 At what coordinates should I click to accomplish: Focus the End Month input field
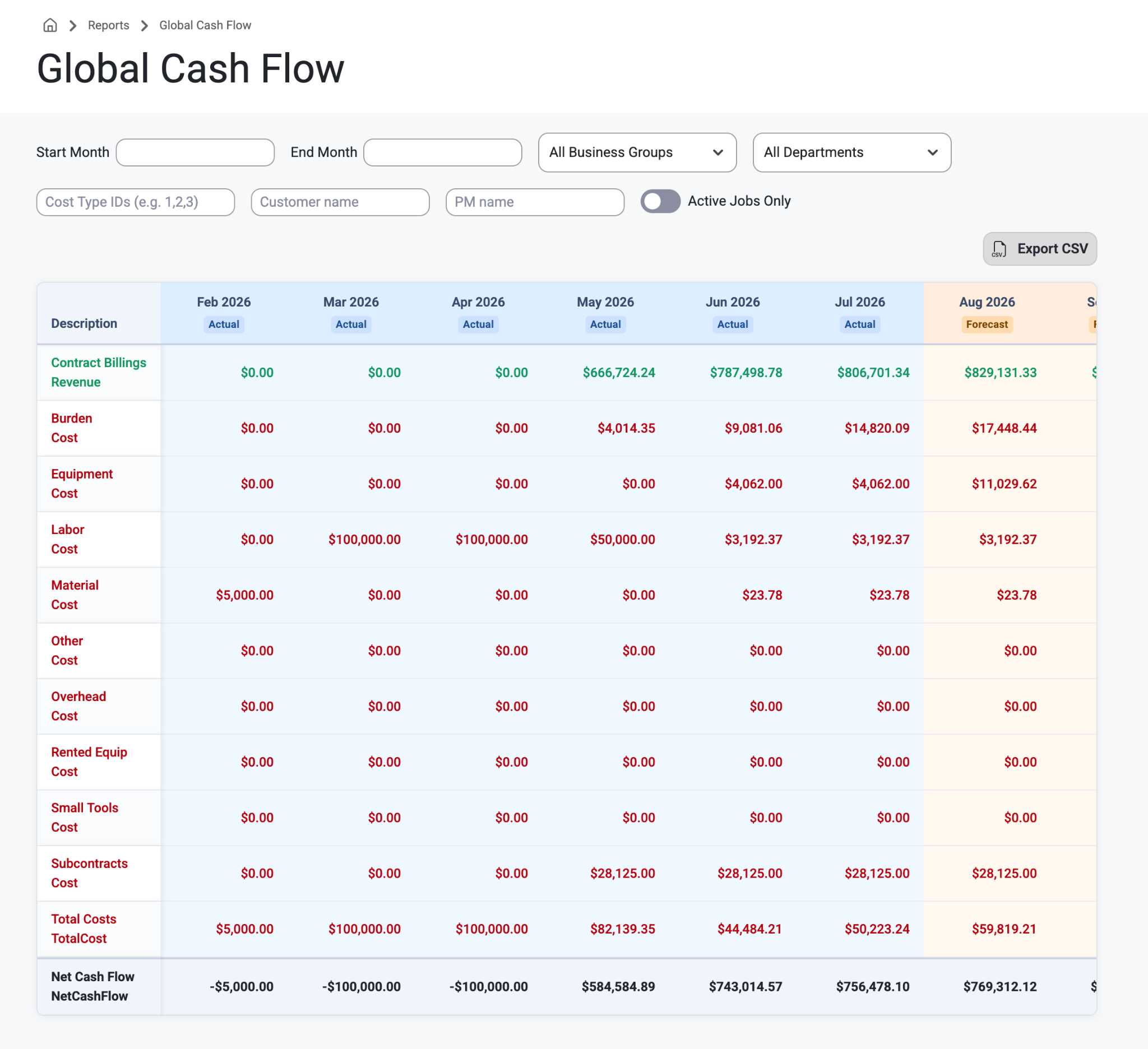coord(442,152)
